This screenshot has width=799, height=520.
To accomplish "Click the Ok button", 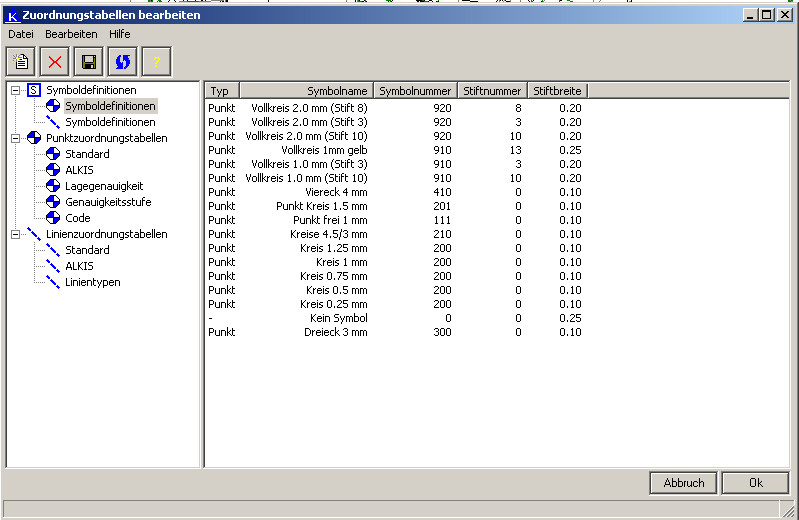I will pos(756,483).
